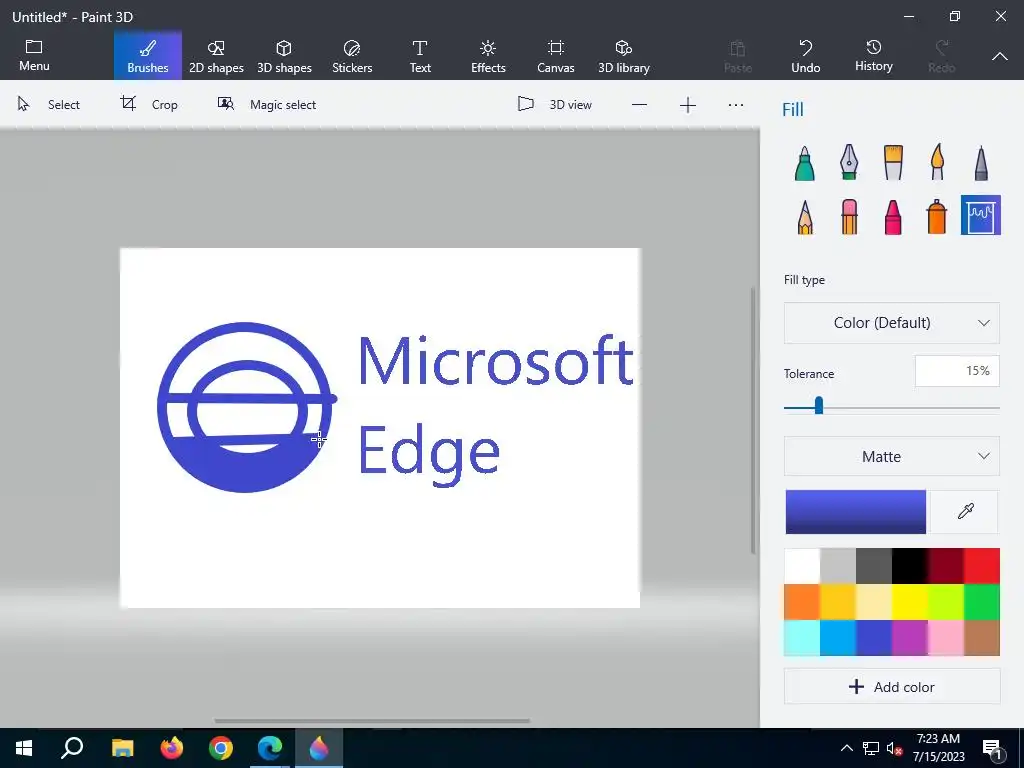The height and width of the screenshot is (768, 1024).
Task: Select the Oil brush
Action: click(893, 163)
